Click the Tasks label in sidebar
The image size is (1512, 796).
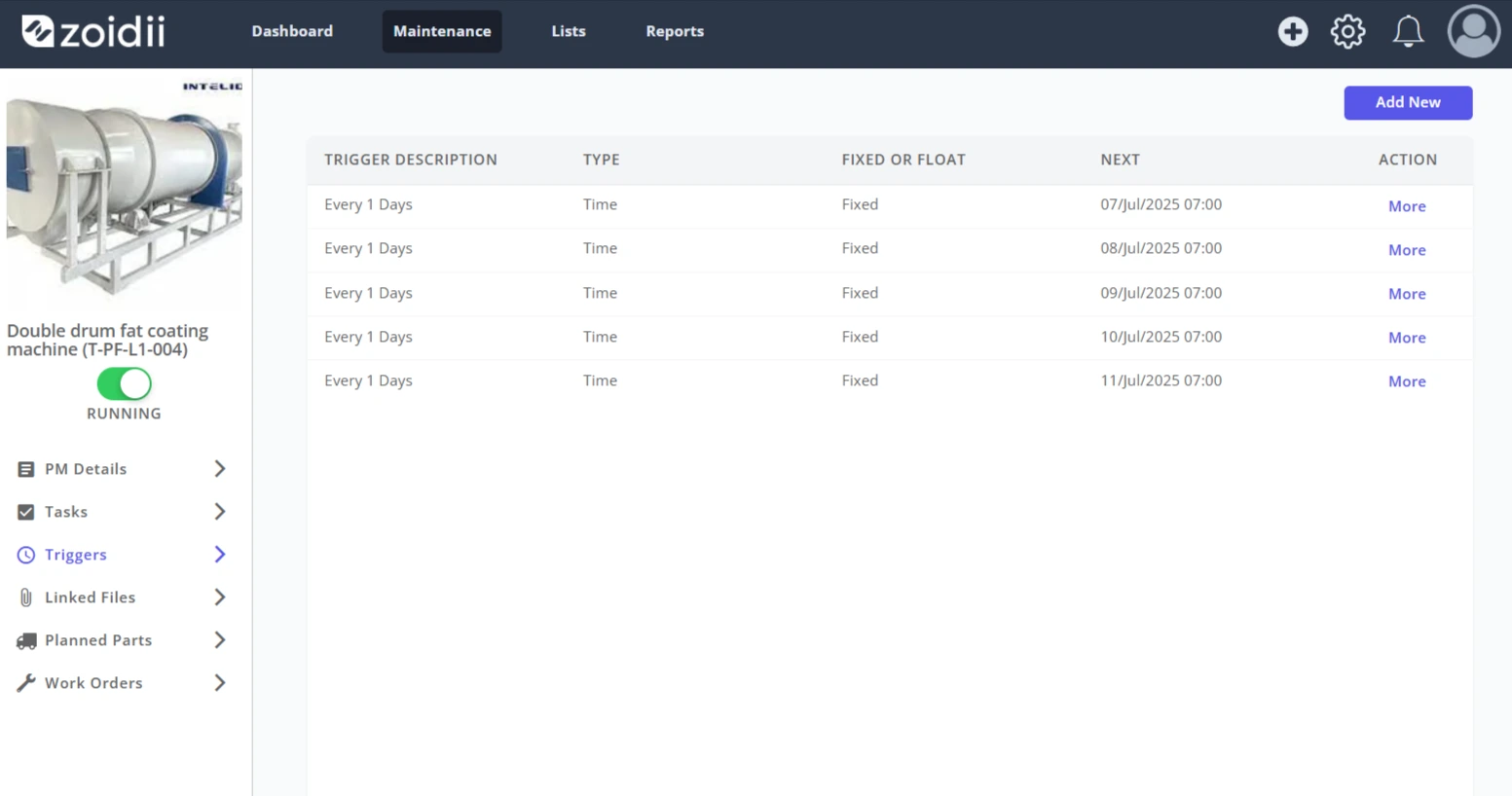pyautogui.click(x=66, y=512)
